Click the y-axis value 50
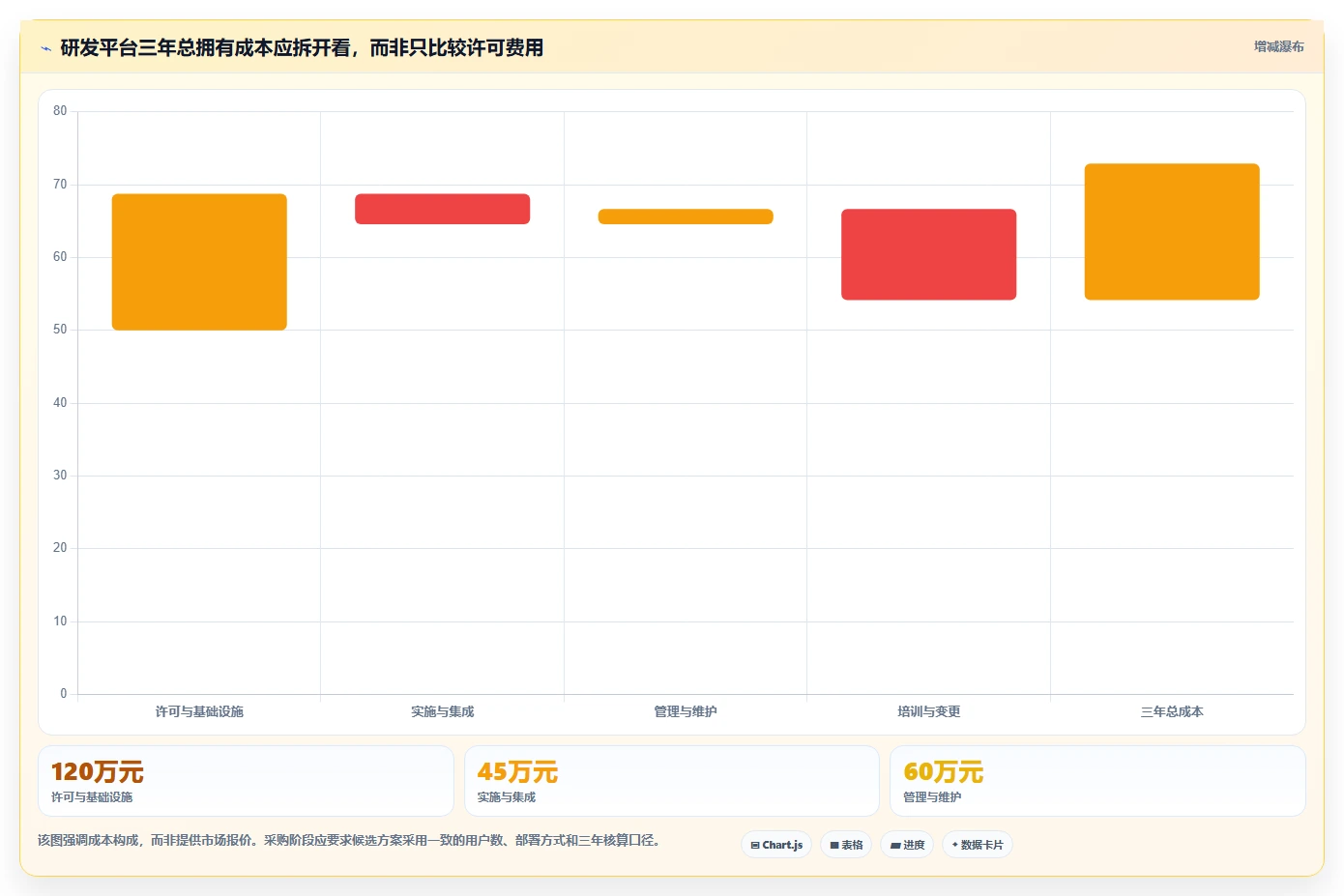 pyautogui.click(x=60, y=330)
